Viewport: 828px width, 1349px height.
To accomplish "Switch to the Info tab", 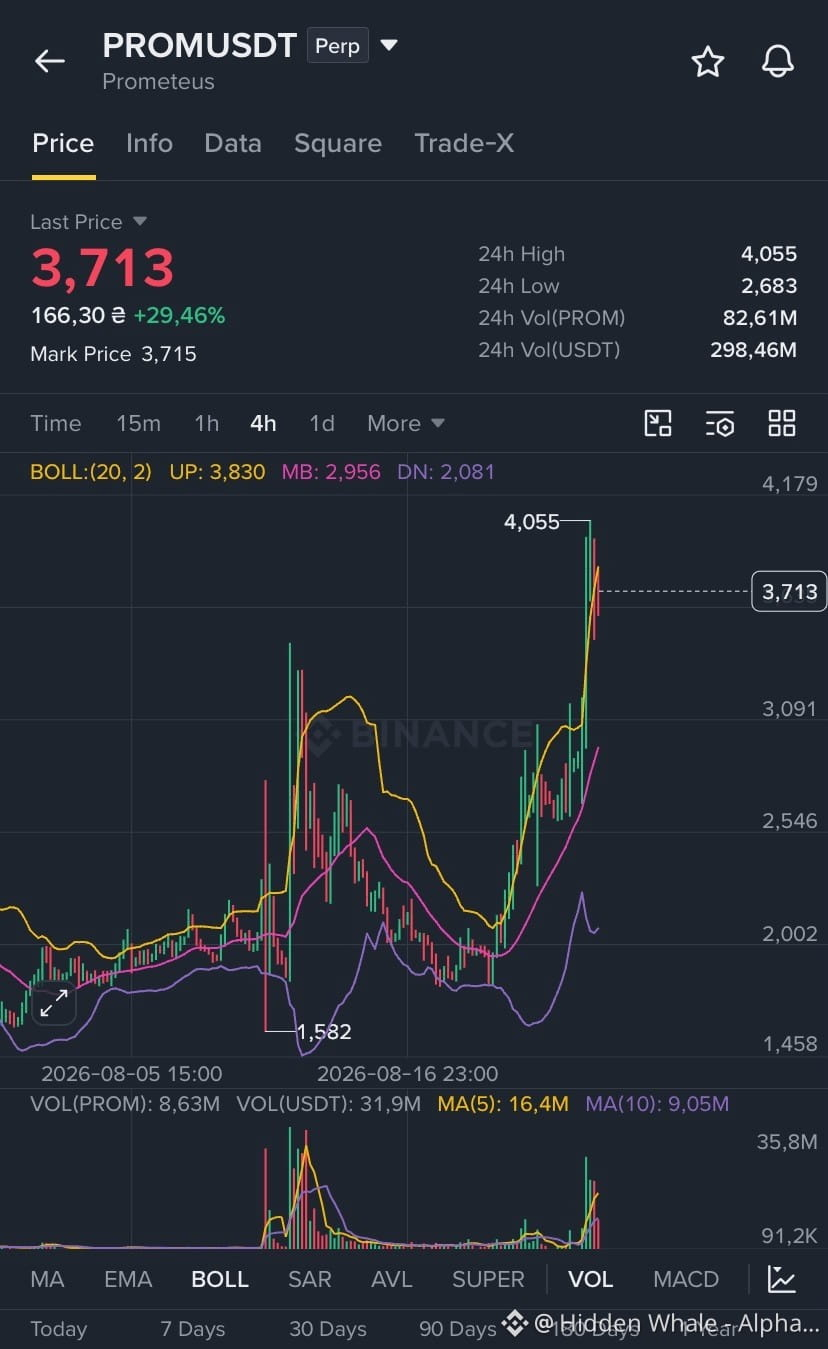I will click(149, 143).
